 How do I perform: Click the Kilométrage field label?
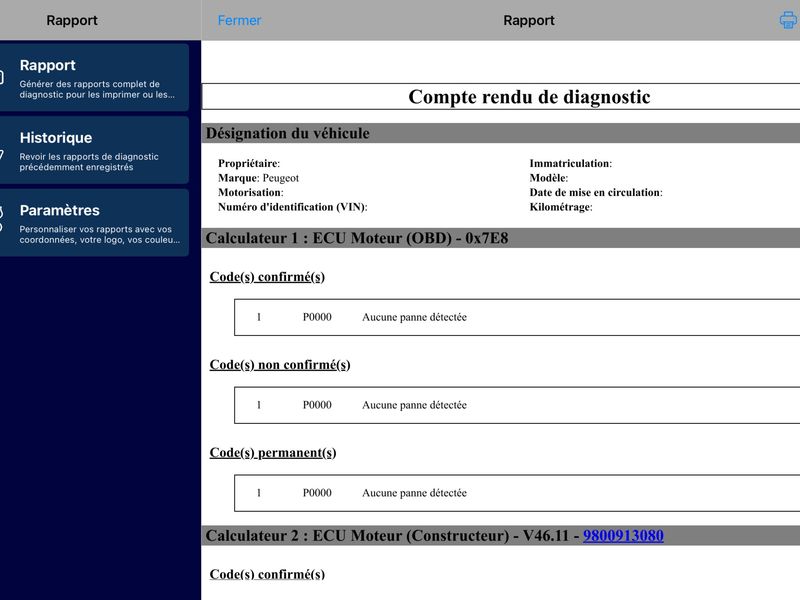(x=561, y=207)
